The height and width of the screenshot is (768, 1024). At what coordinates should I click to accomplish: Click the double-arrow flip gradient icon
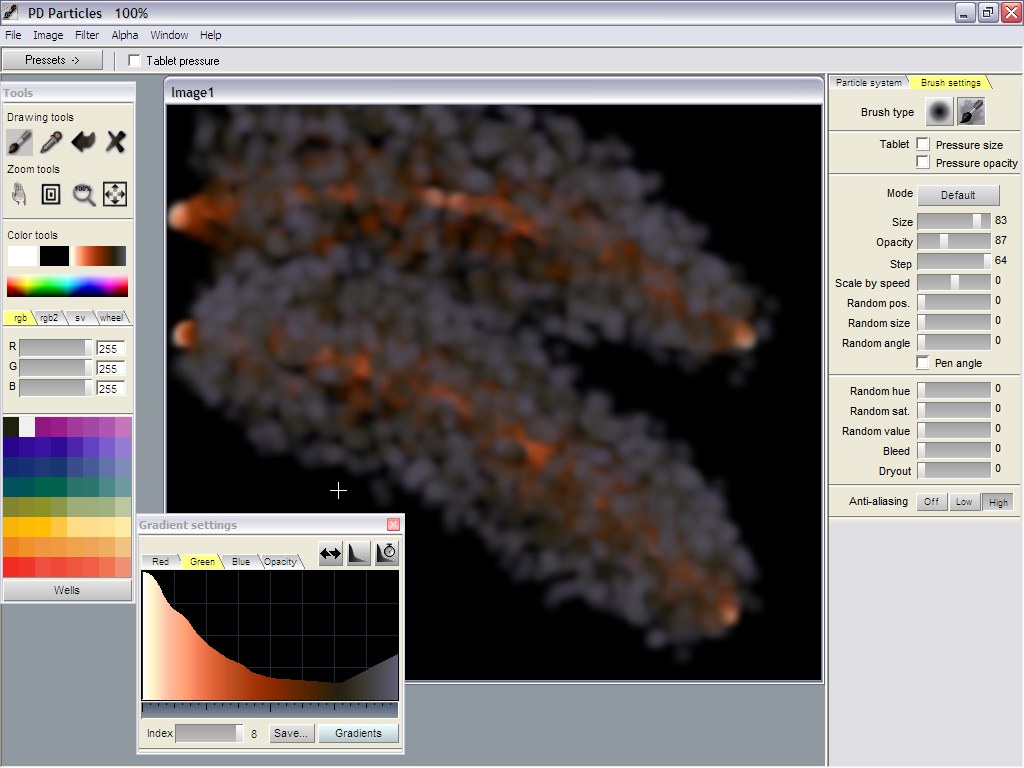[331, 553]
